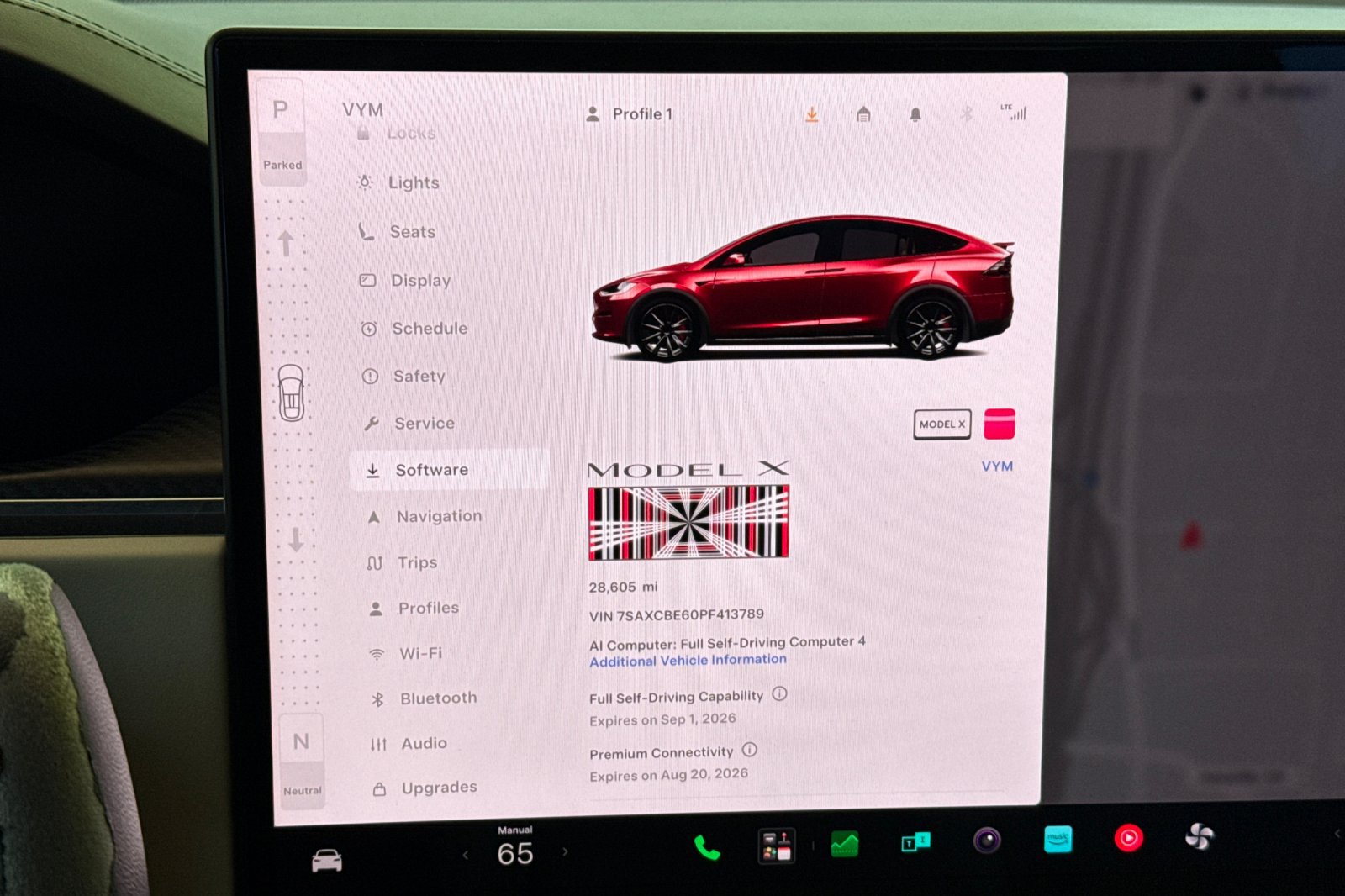This screenshot has width=1345, height=896.
Task: Open the pinwheel fan app icon
Action: coord(1200,836)
